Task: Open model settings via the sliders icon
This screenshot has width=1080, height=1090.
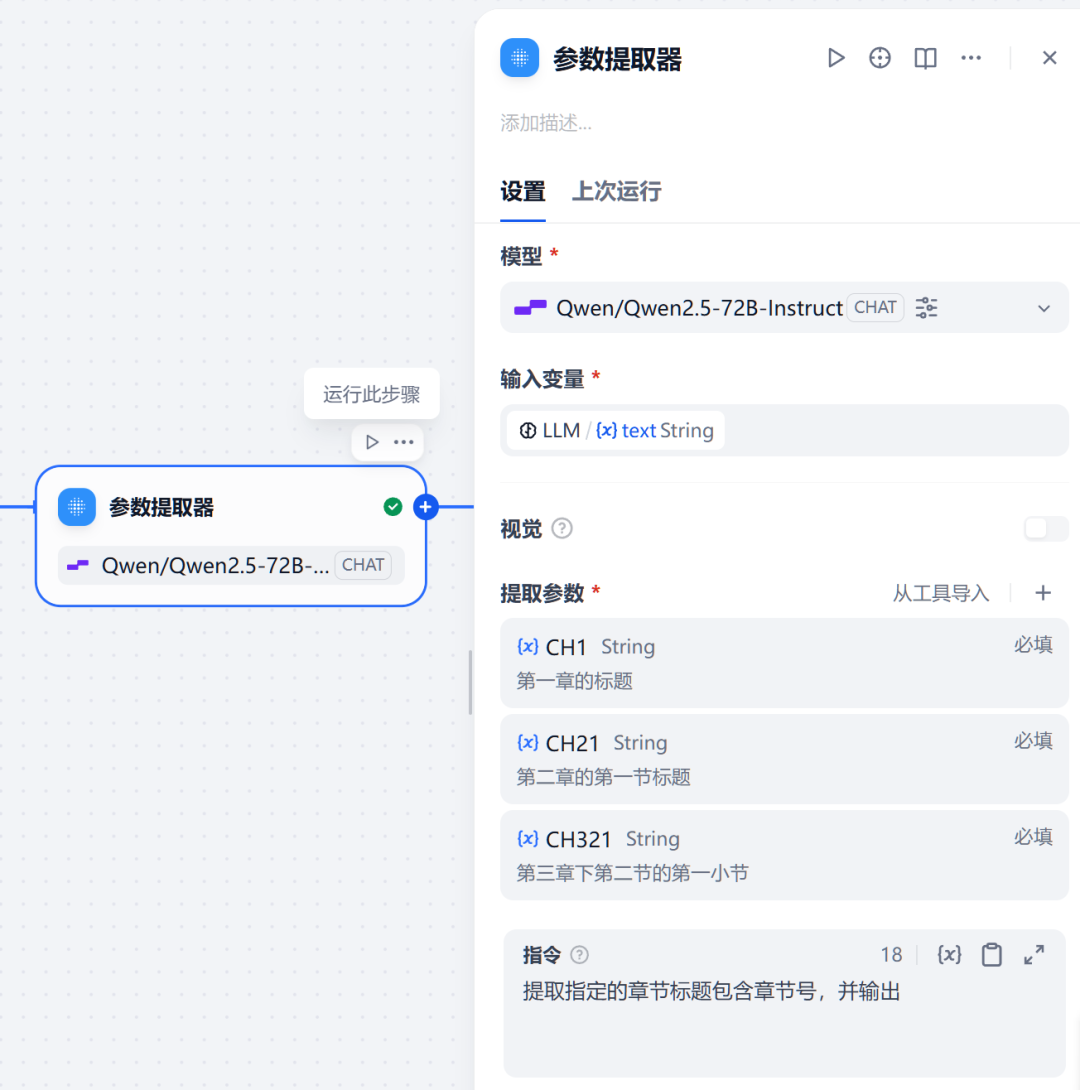Action: [926, 308]
